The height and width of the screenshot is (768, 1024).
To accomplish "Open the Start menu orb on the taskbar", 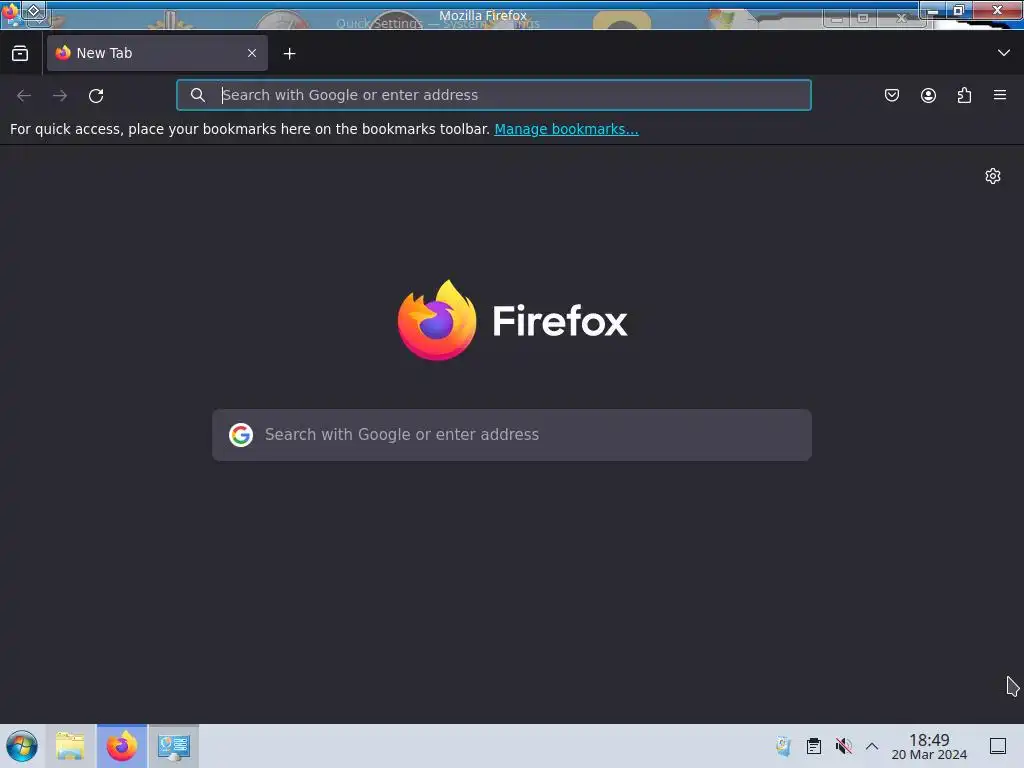I will point(22,746).
